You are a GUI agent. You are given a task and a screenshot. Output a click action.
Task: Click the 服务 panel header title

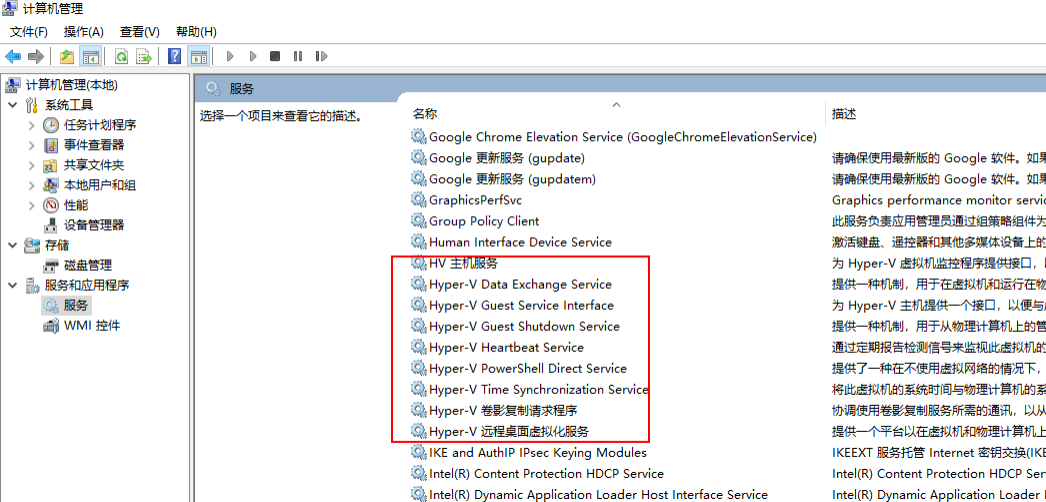tap(241, 89)
